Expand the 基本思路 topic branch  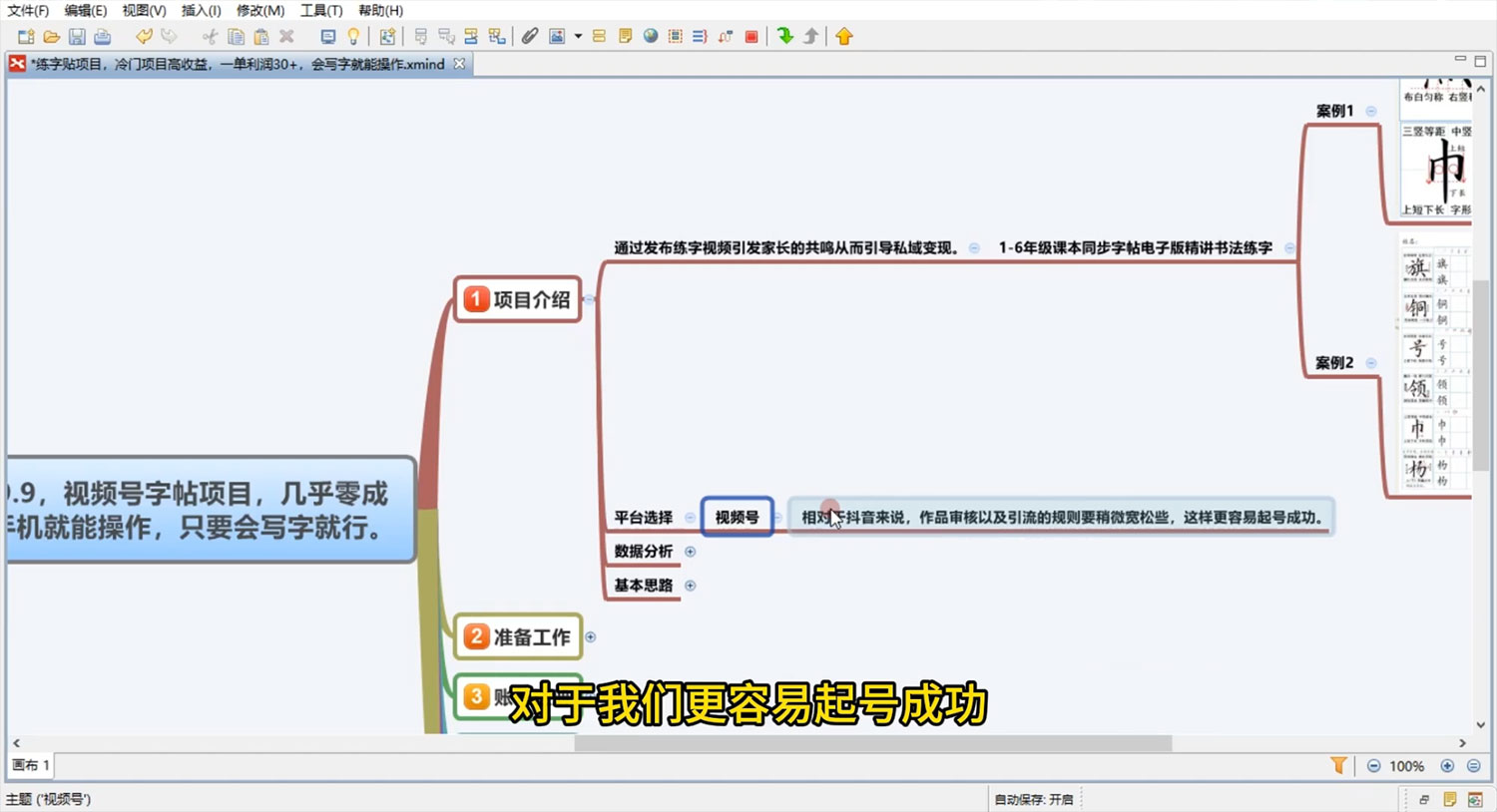691,586
